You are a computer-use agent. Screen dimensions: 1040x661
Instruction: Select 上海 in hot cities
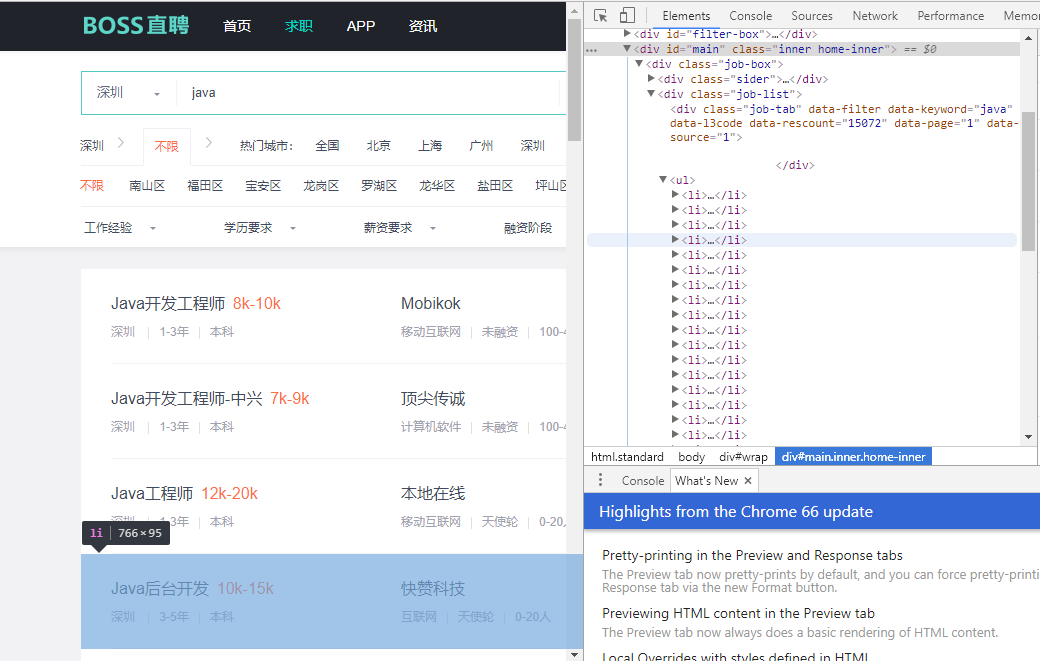430,145
